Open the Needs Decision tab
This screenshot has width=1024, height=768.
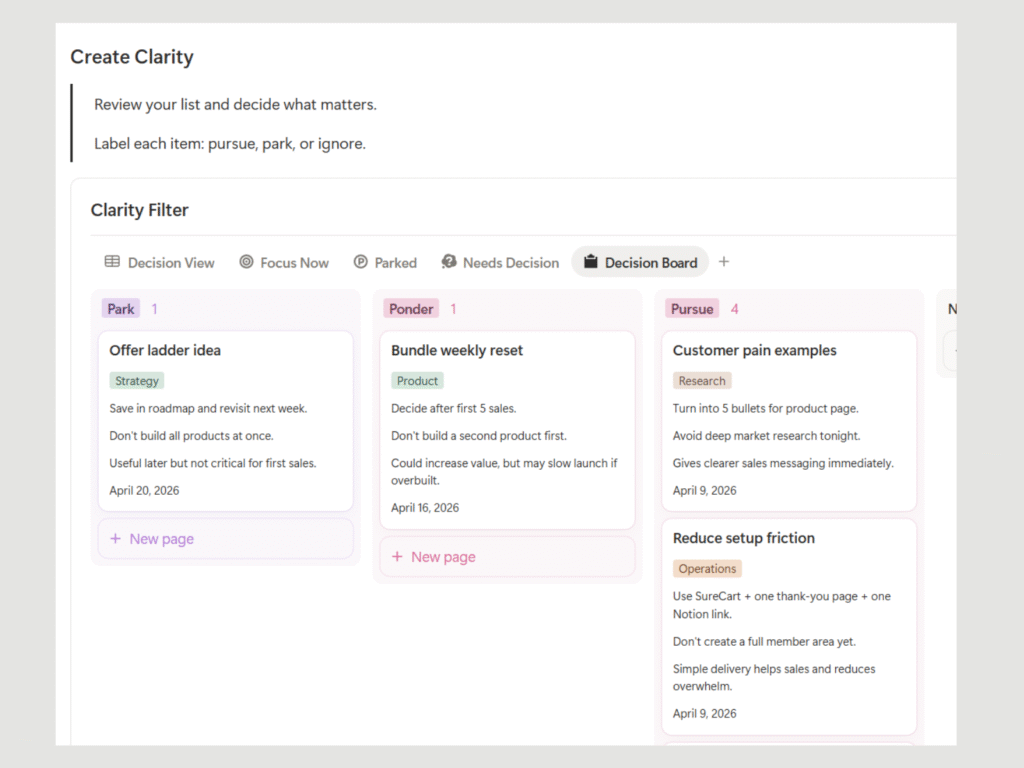[510, 263]
